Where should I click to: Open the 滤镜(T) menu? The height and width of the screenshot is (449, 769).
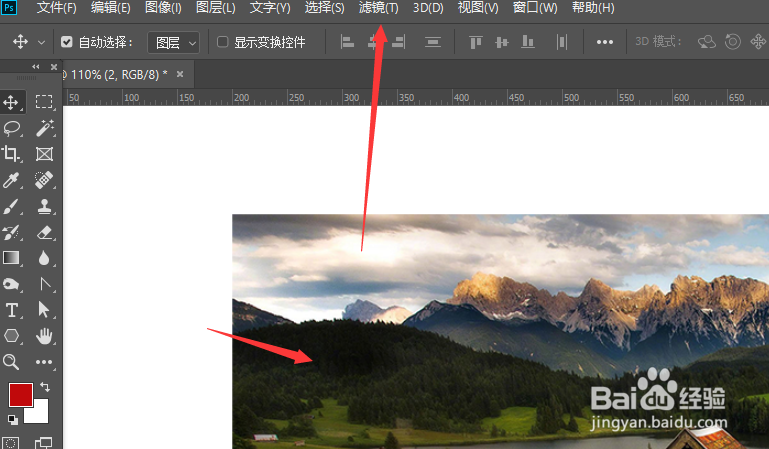379,8
